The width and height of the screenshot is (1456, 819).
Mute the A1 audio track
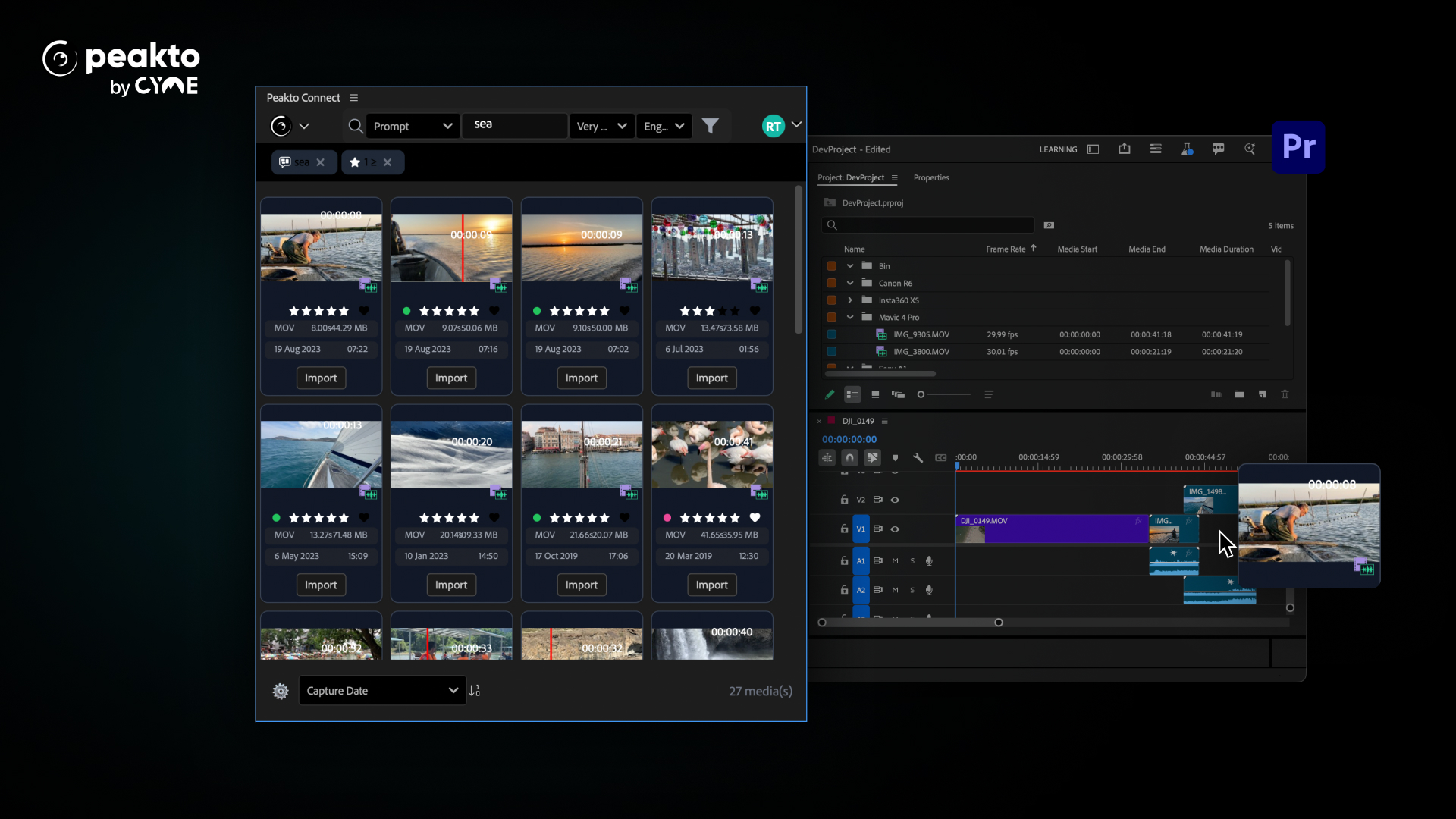895,561
